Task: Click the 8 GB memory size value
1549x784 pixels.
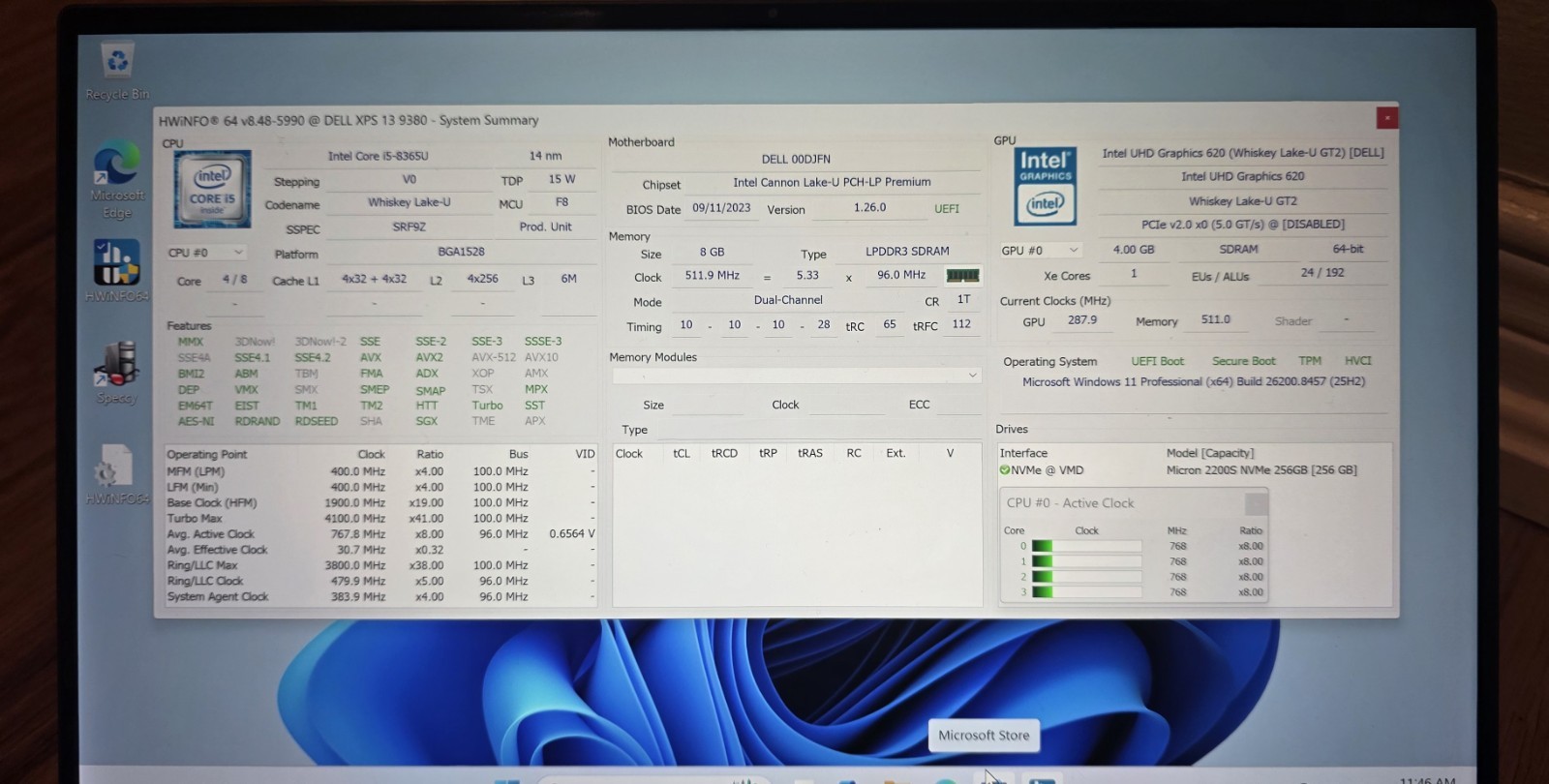Action: (x=712, y=252)
